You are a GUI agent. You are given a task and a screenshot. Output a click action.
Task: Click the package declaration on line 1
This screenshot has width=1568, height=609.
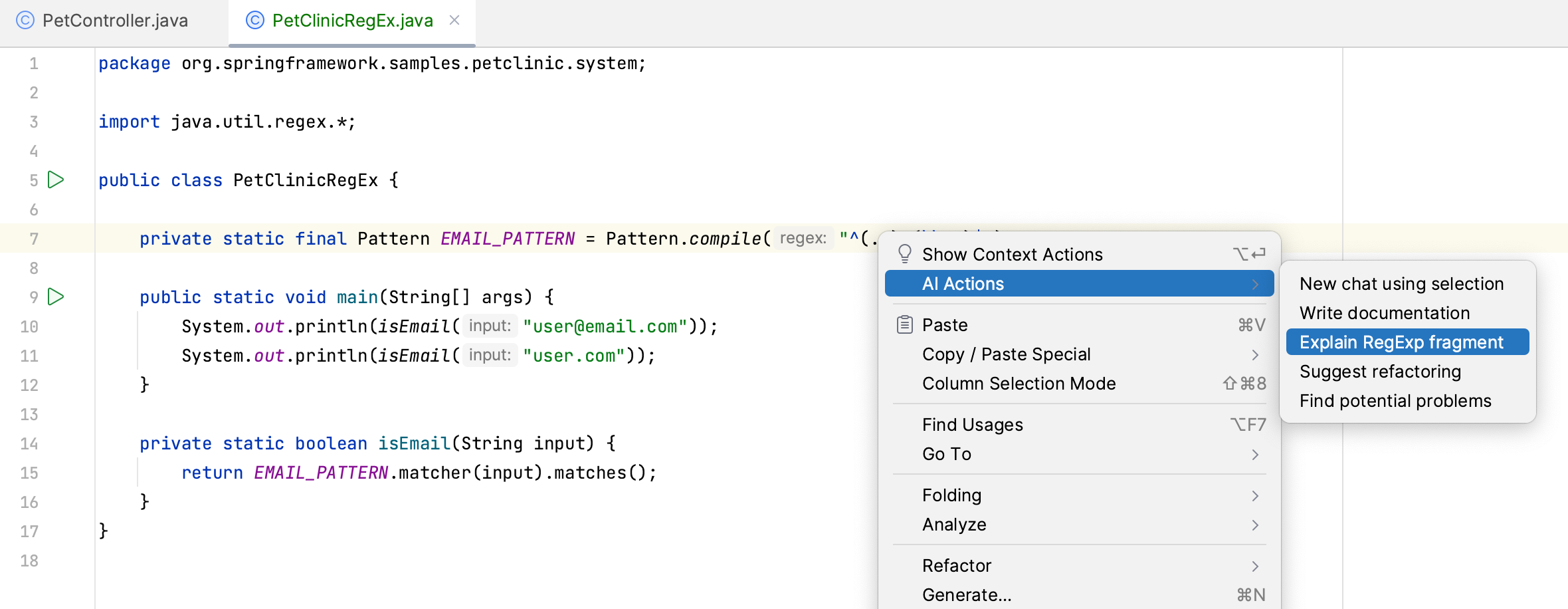click(372, 63)
